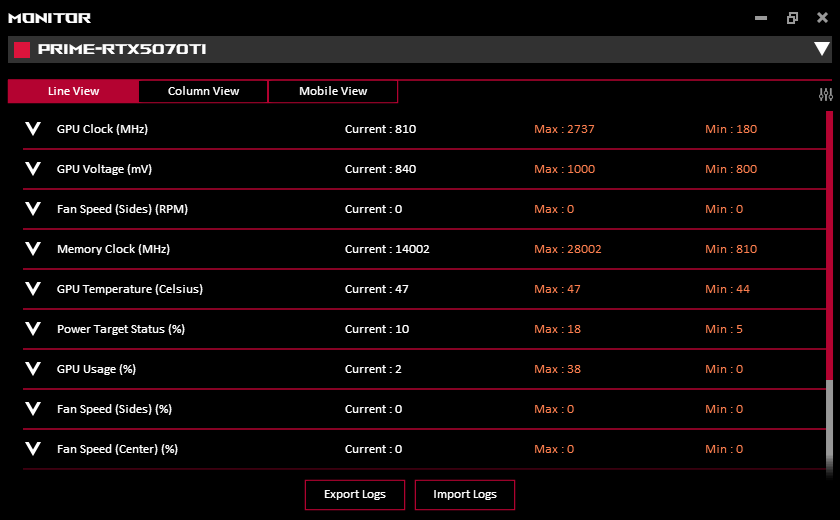Click the "Current : 47" temperature value
Screen dimensions: 840x520
[377, 289]
